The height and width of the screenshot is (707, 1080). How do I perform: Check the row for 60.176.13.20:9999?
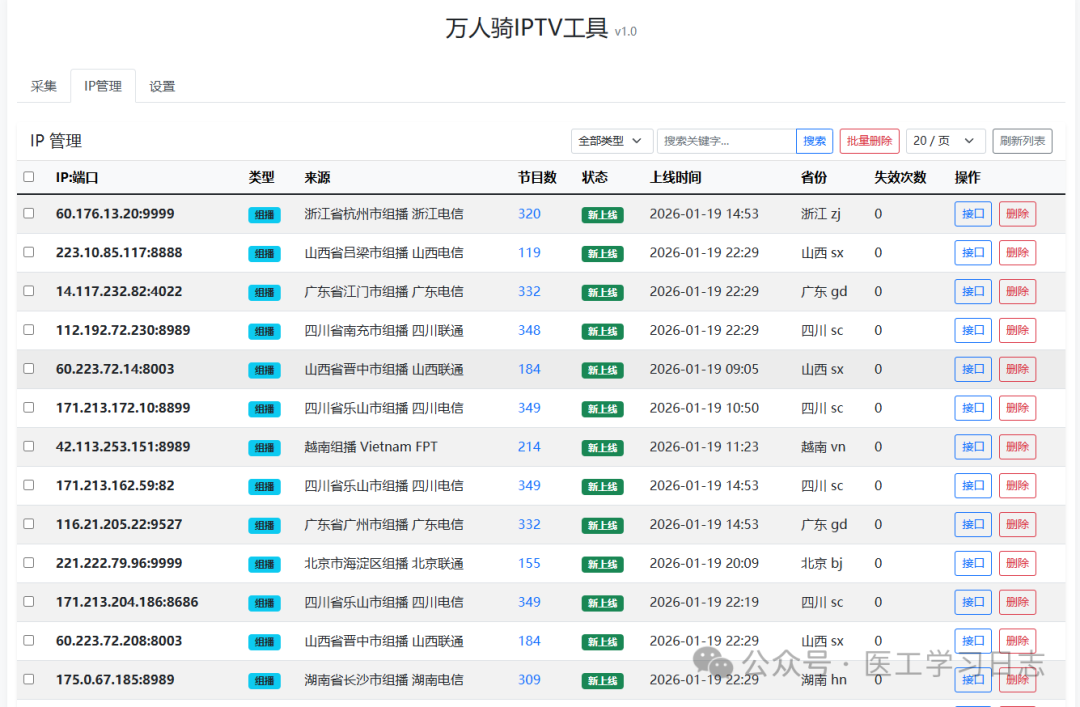pos(29,214)
